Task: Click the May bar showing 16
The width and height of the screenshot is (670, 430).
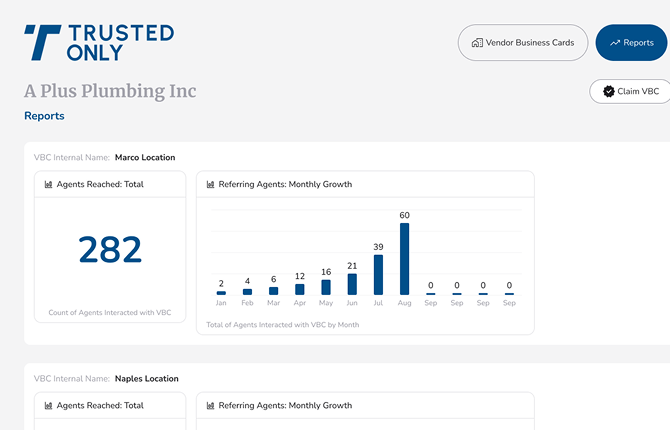Action: point(326,287)
